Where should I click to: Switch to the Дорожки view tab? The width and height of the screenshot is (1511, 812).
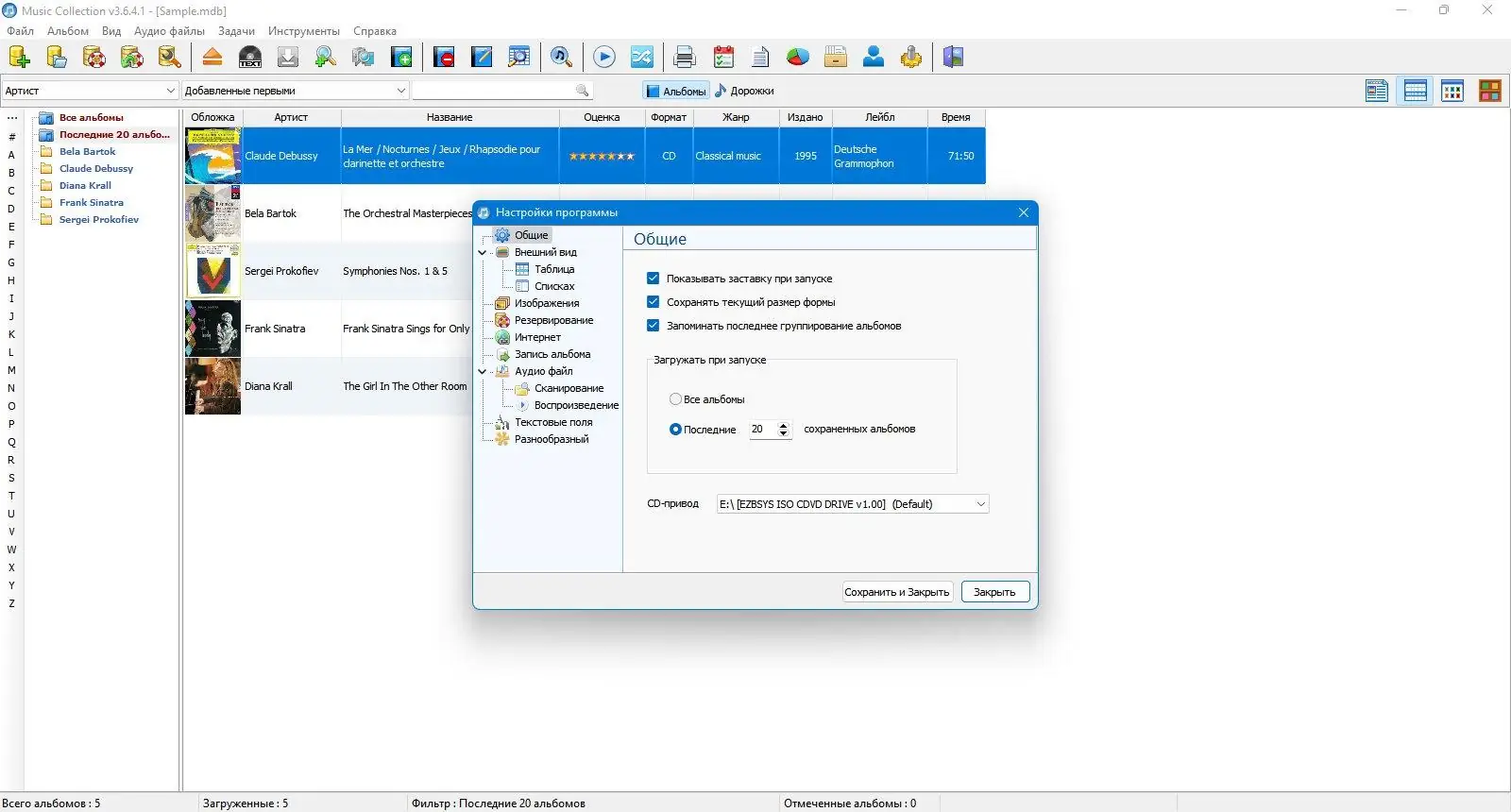pos(745,91)
